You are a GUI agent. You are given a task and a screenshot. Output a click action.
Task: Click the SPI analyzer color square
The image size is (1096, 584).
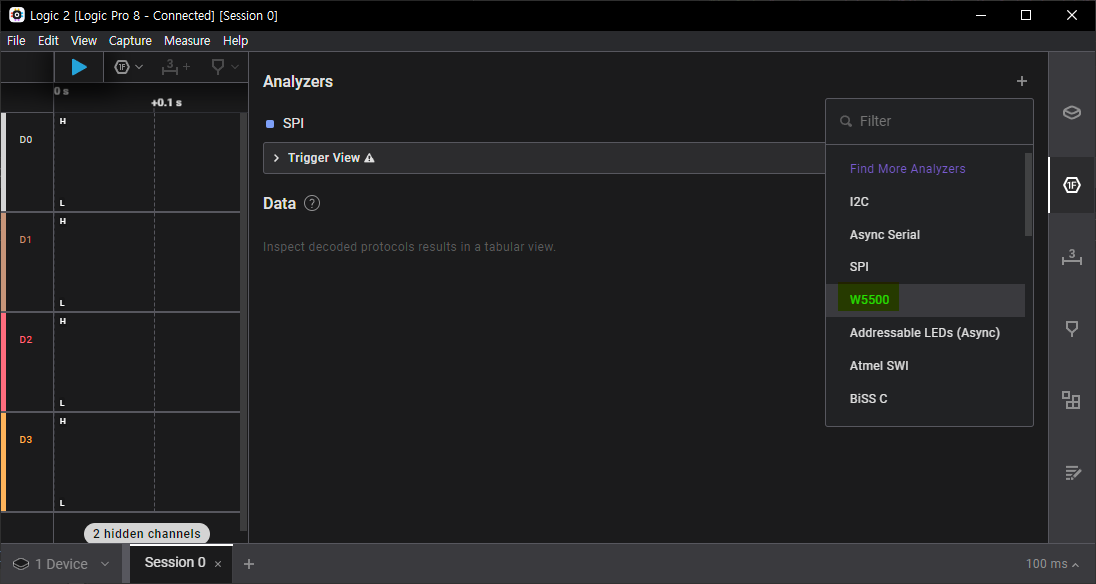[x=271, y=124]
